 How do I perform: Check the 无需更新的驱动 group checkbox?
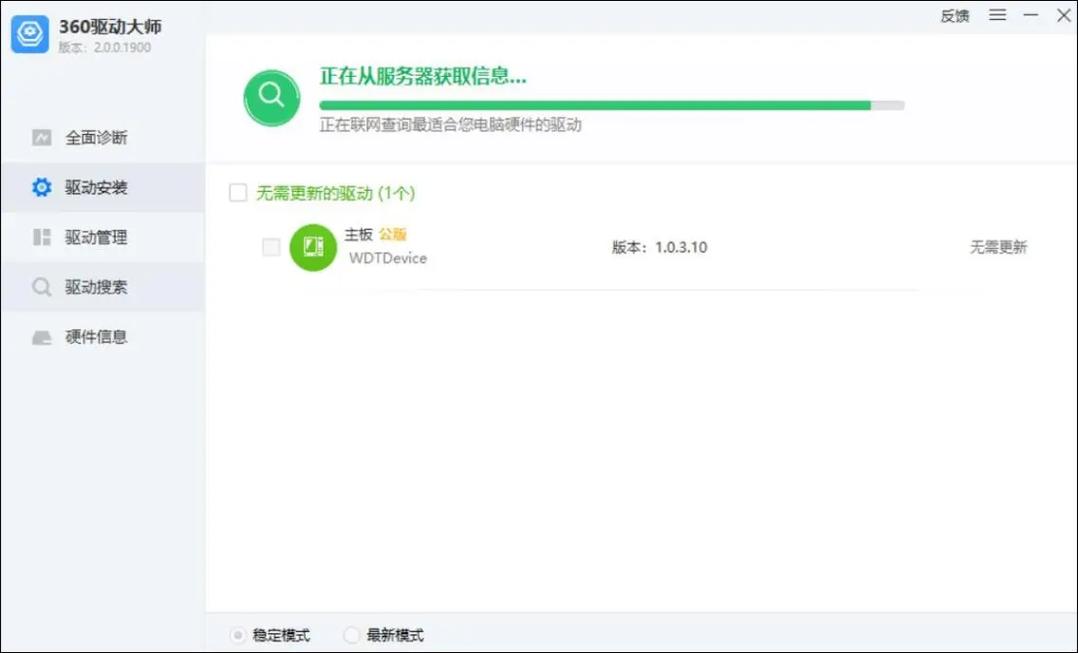[237, 193]
